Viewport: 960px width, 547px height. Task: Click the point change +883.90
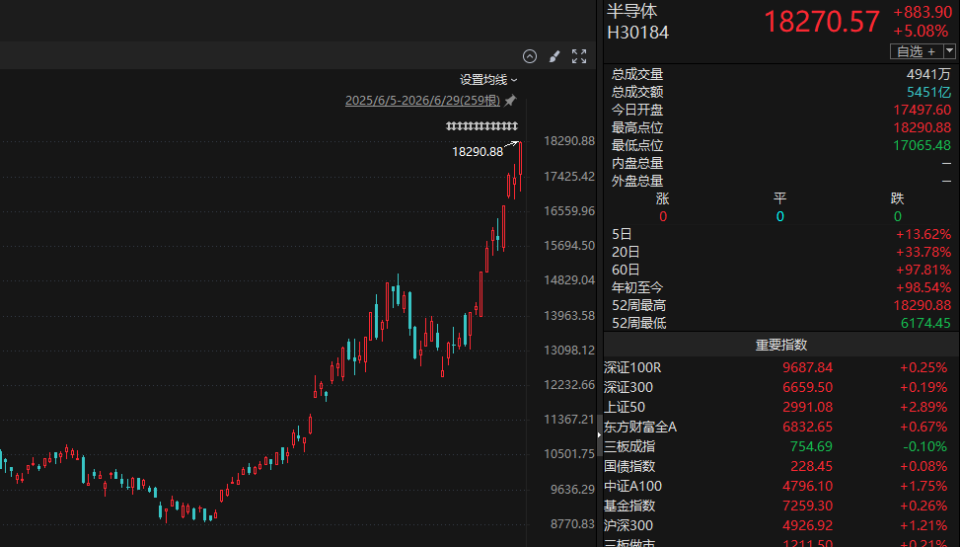[923, 12]
